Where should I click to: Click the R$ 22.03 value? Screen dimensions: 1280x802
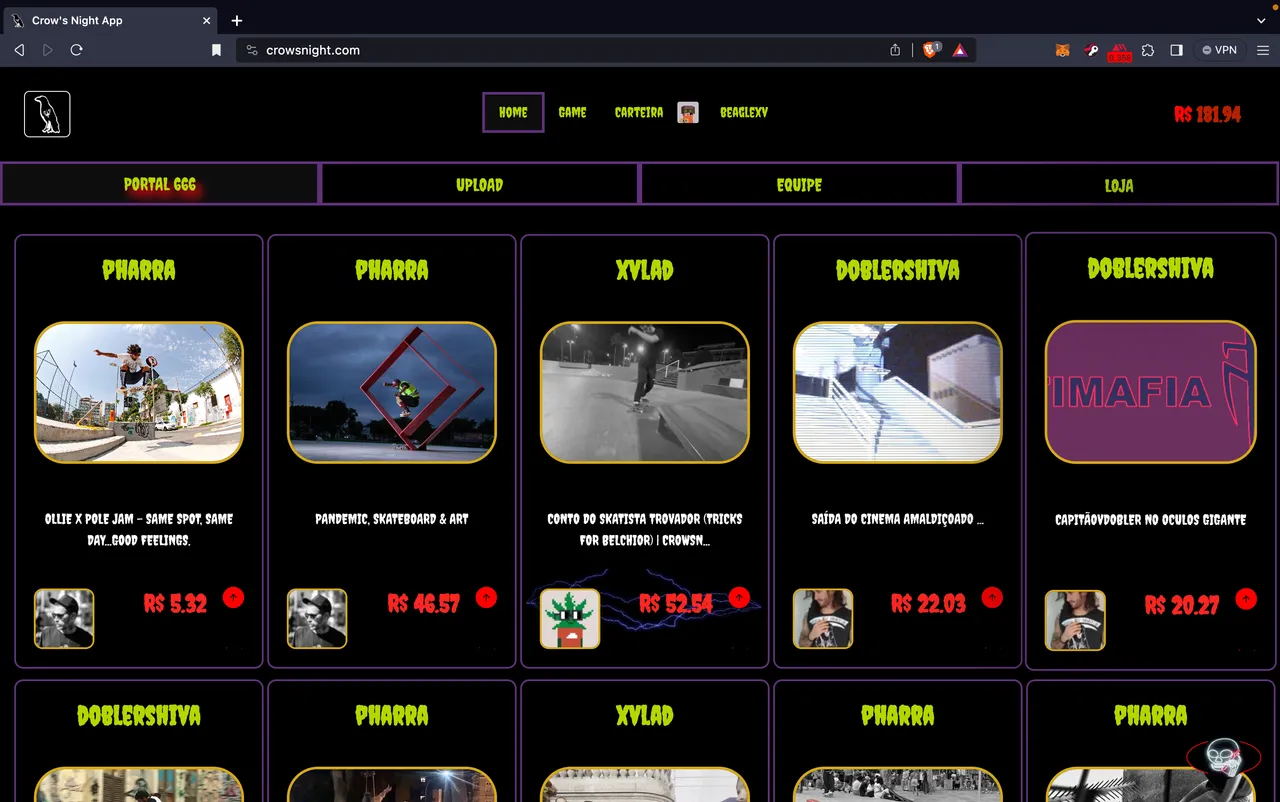(x=929, y=604)
